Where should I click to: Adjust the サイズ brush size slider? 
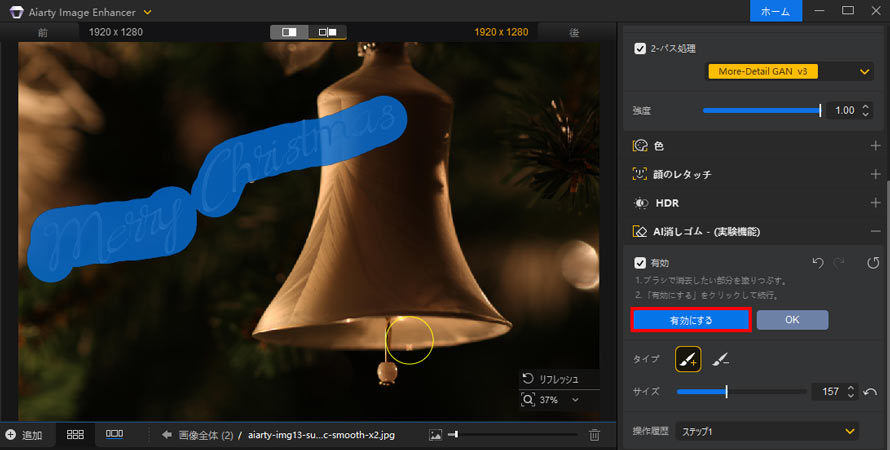pos(741,392)
